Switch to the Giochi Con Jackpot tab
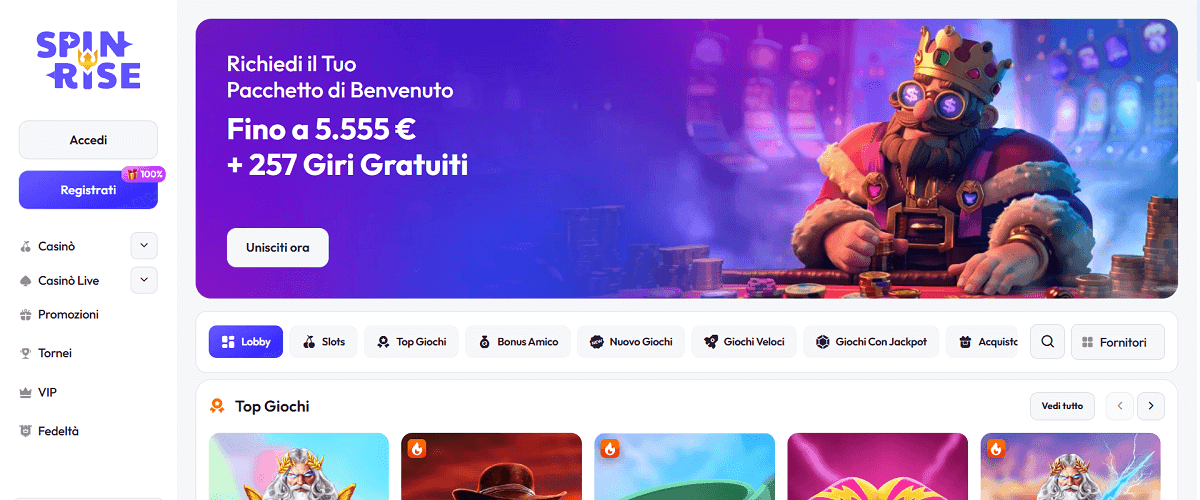Image resolution: width=1200 pixels, height=500 pixels. [x=871, y=341]
